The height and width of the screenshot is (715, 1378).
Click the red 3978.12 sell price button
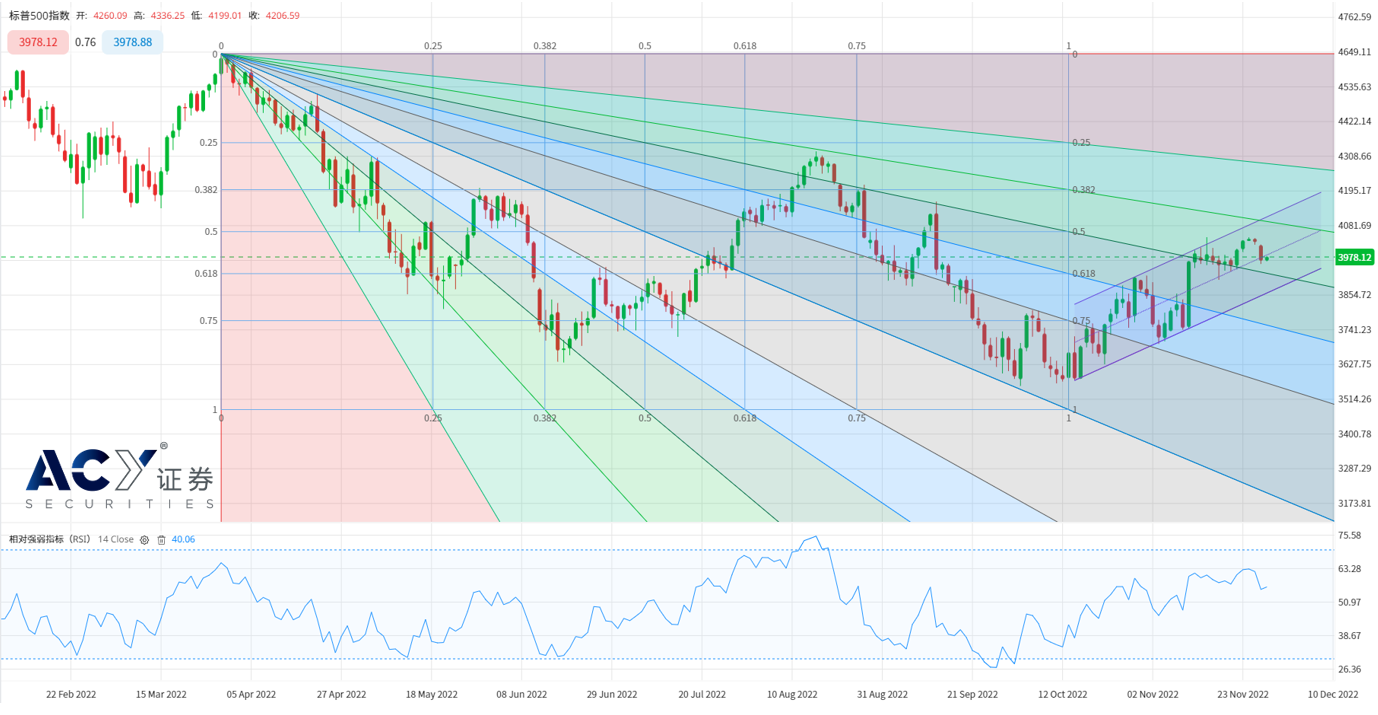point(38,42)
